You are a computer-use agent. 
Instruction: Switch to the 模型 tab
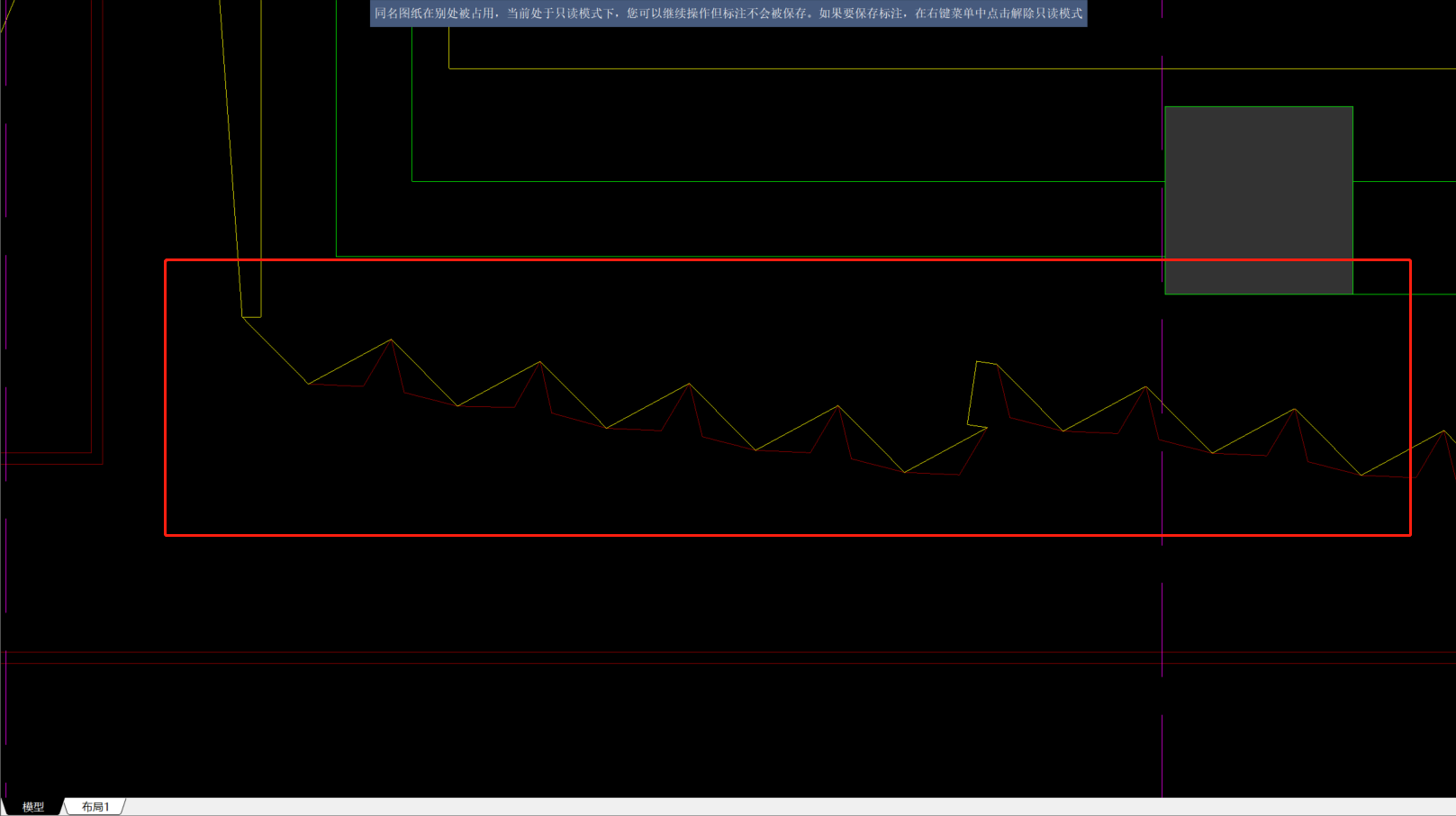point(33,807)
